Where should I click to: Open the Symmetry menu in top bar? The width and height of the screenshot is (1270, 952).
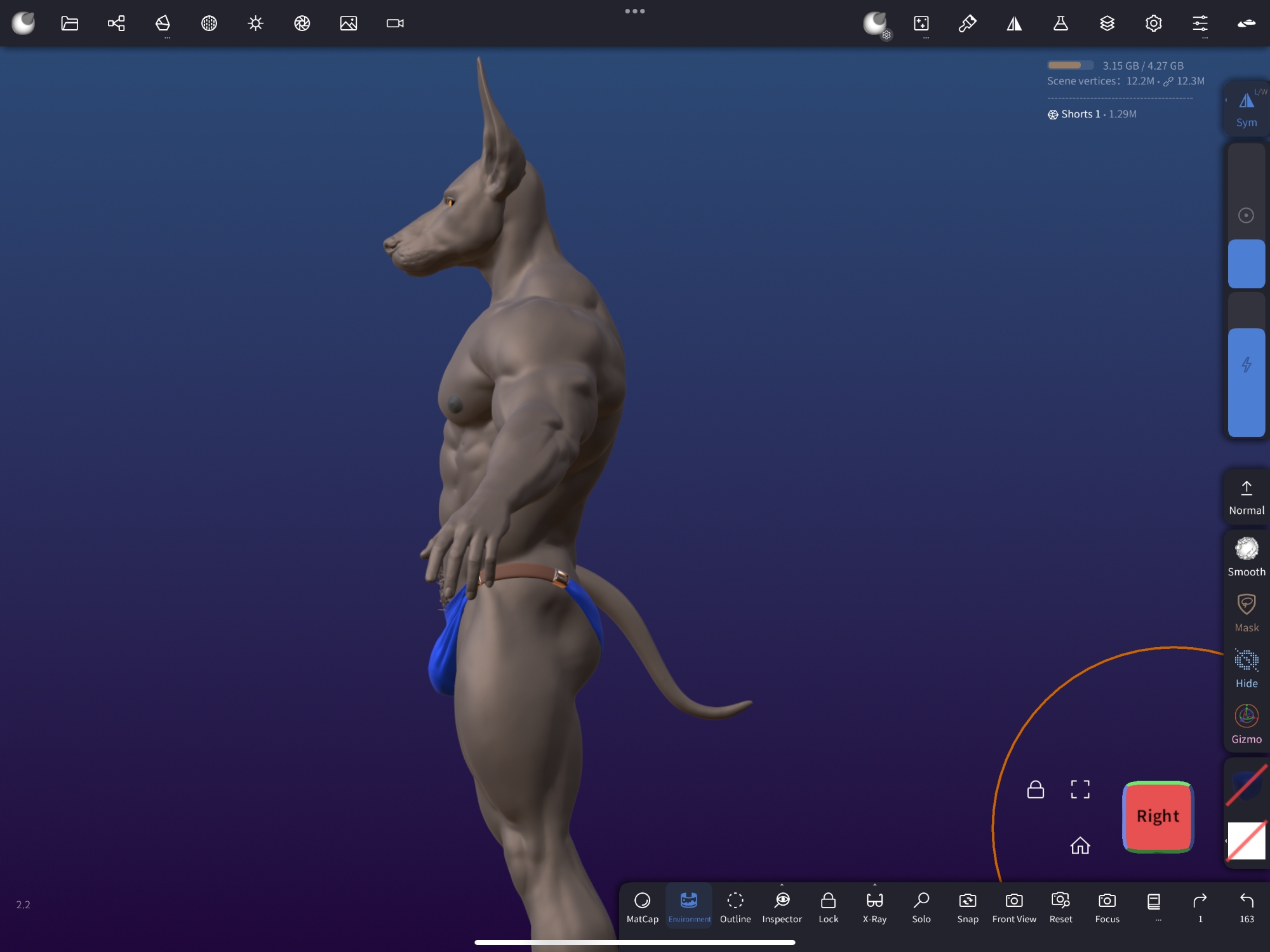(1014, 23)
